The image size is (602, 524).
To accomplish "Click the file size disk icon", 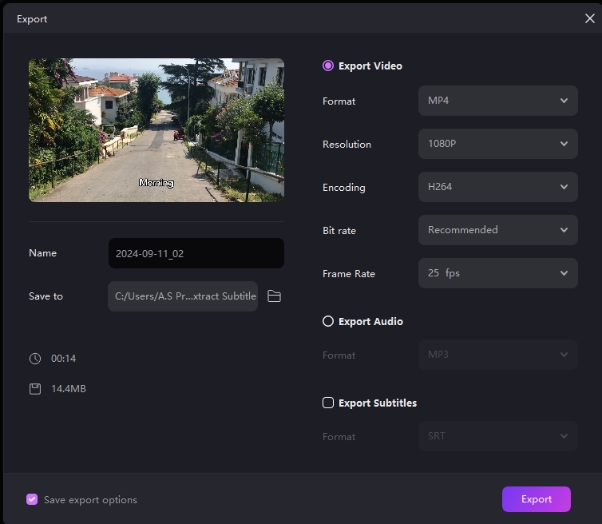I will pos(35,388).
